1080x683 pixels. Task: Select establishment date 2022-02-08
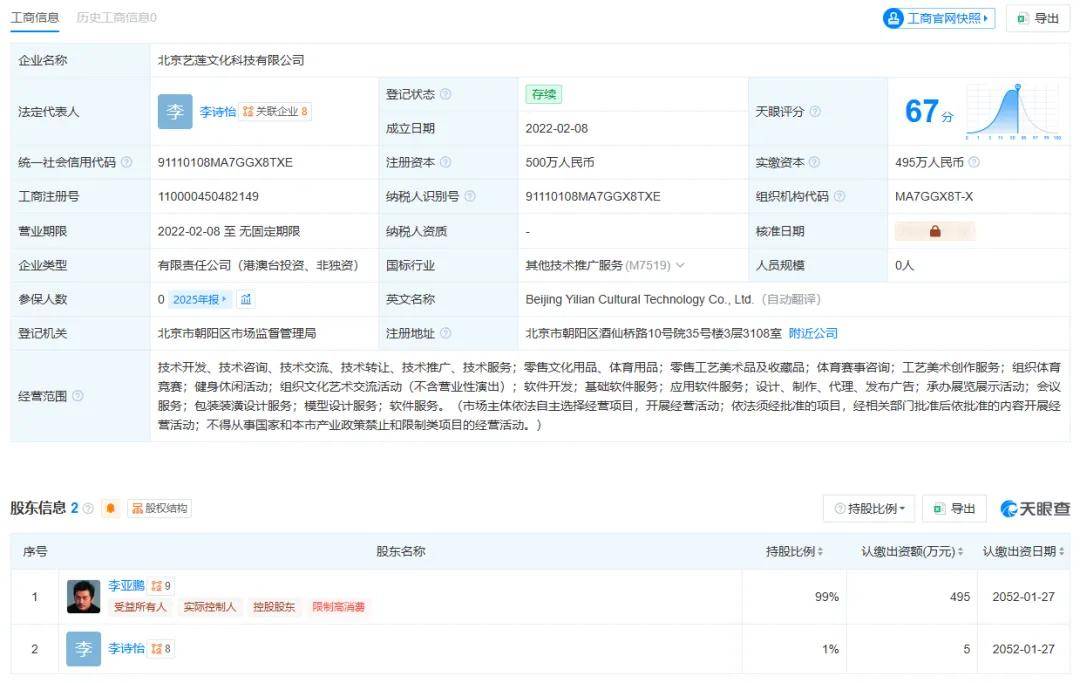(x=557, y=129)
